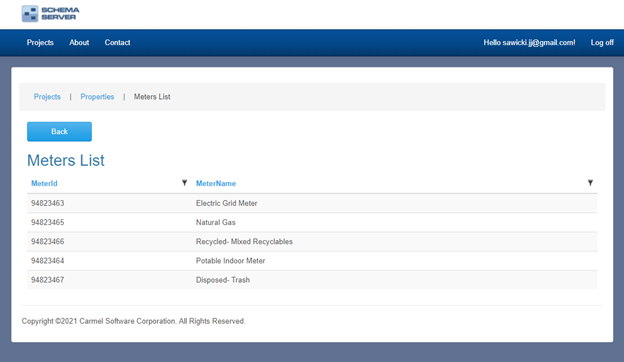This screenshot has width=624, height=362.
Task: Select the Recycled- Mixed Recyclables row
Action: pos(312,241)
